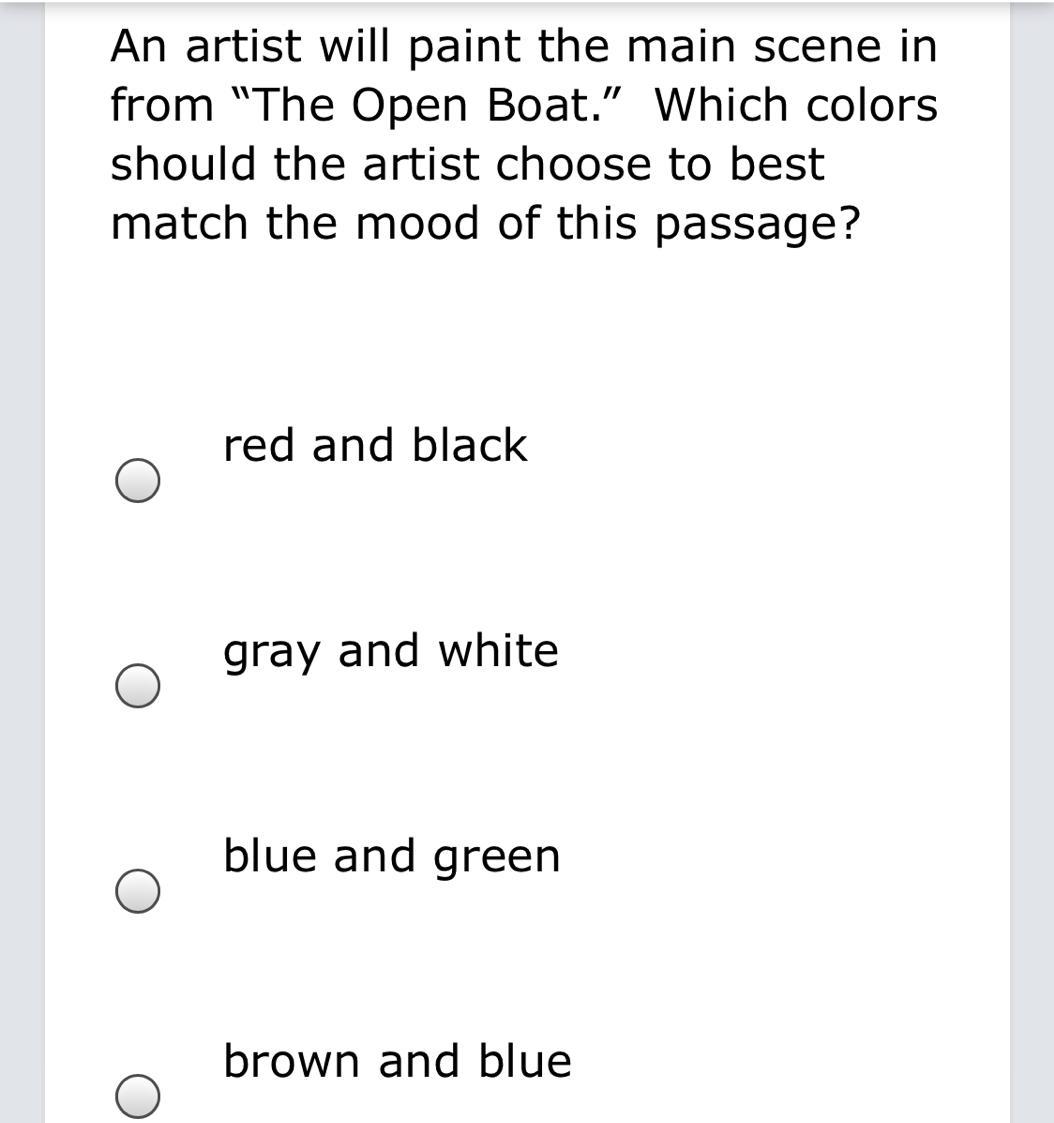Tap the "brown and blue" answer text

(x=397, y=1061)
